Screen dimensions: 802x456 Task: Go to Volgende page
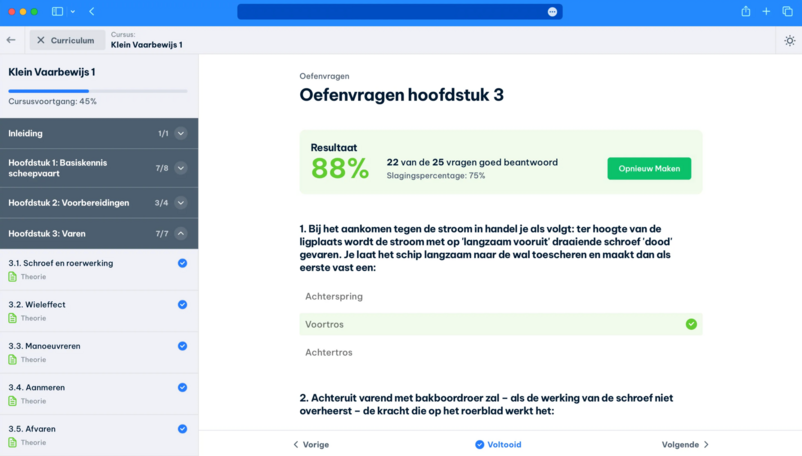pyautogui.click(x=685, y=445)
